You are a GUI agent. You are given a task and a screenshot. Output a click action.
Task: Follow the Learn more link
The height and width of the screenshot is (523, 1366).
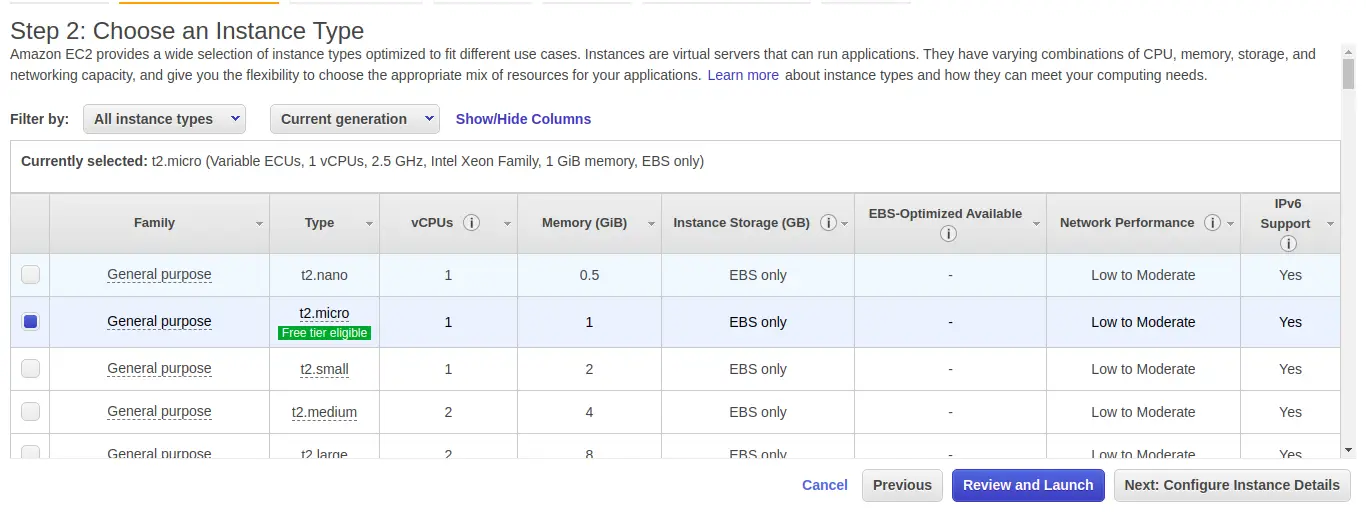click(743, 75)
